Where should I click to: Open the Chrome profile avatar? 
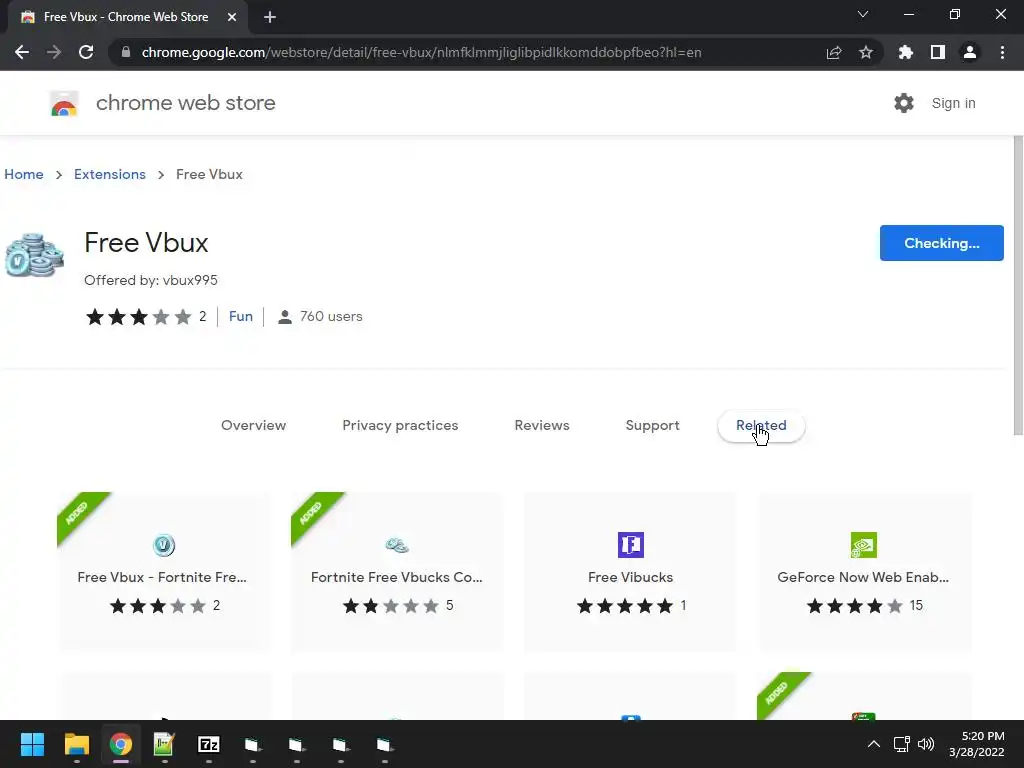coord(969,52)
